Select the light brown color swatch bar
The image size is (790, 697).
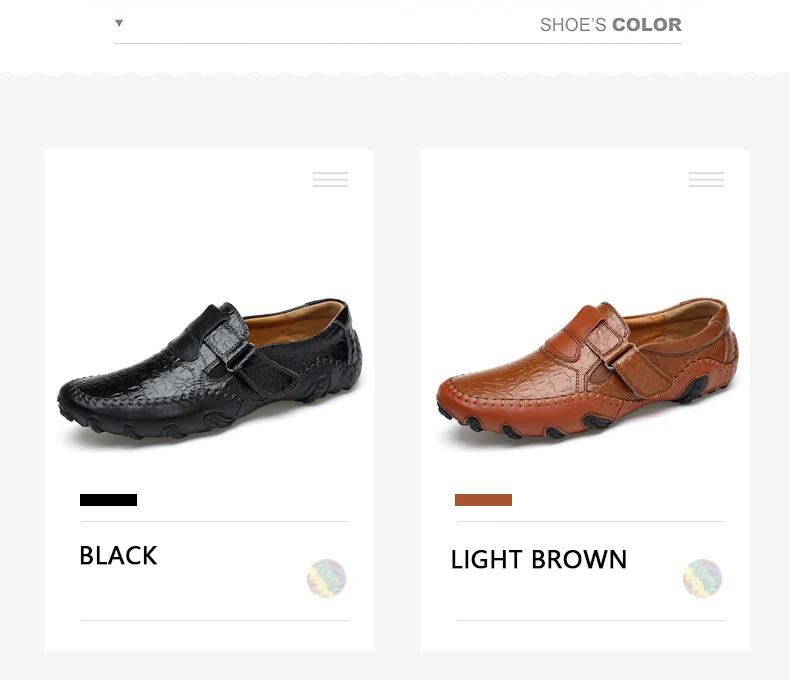[x=483, y=500]
